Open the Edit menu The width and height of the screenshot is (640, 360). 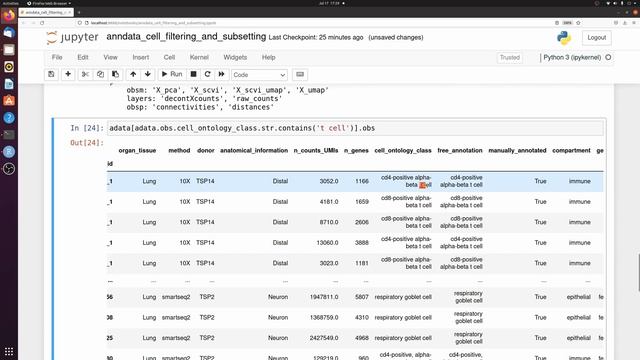click(x=83, y=58)
